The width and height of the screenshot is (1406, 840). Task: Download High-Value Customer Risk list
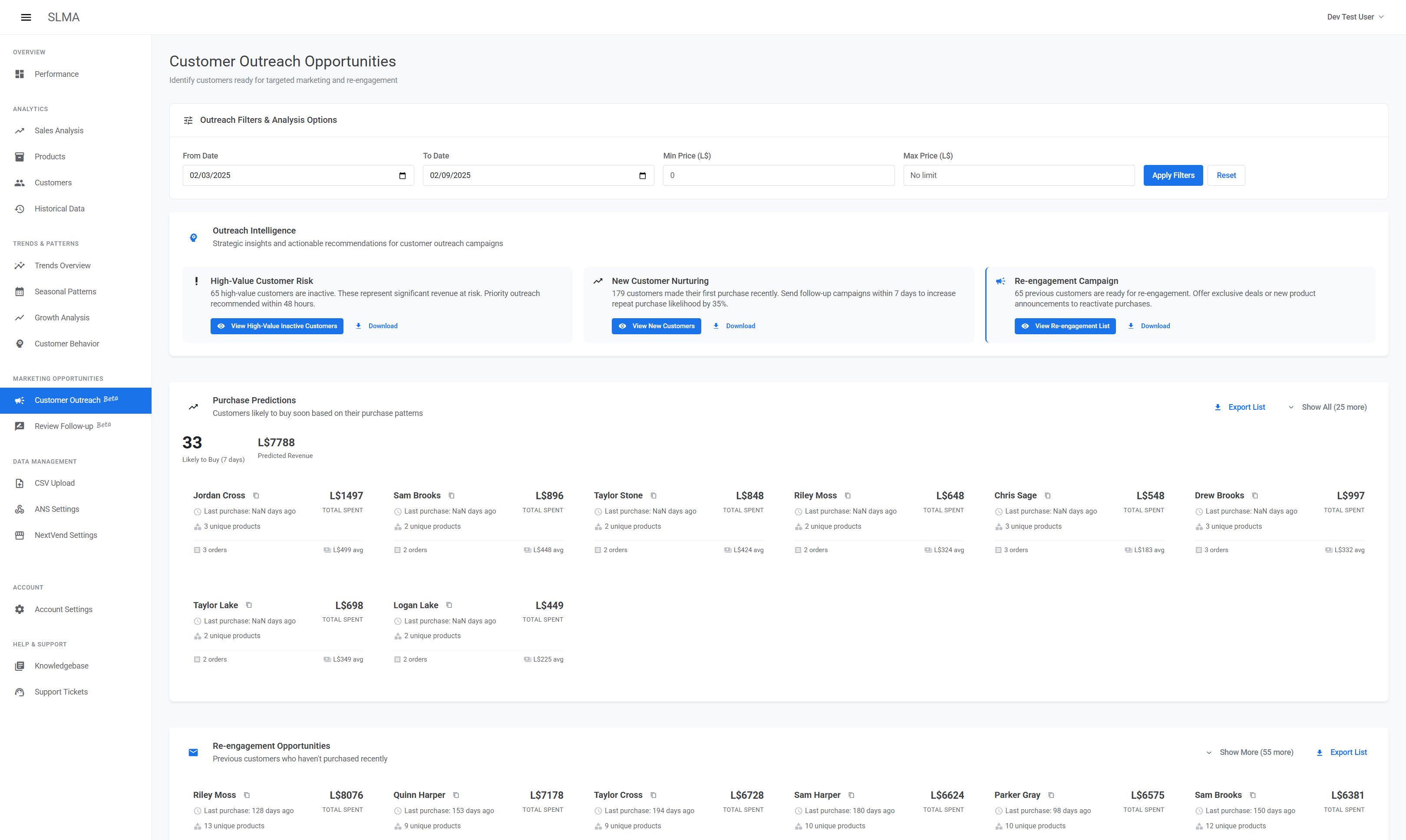376,326
